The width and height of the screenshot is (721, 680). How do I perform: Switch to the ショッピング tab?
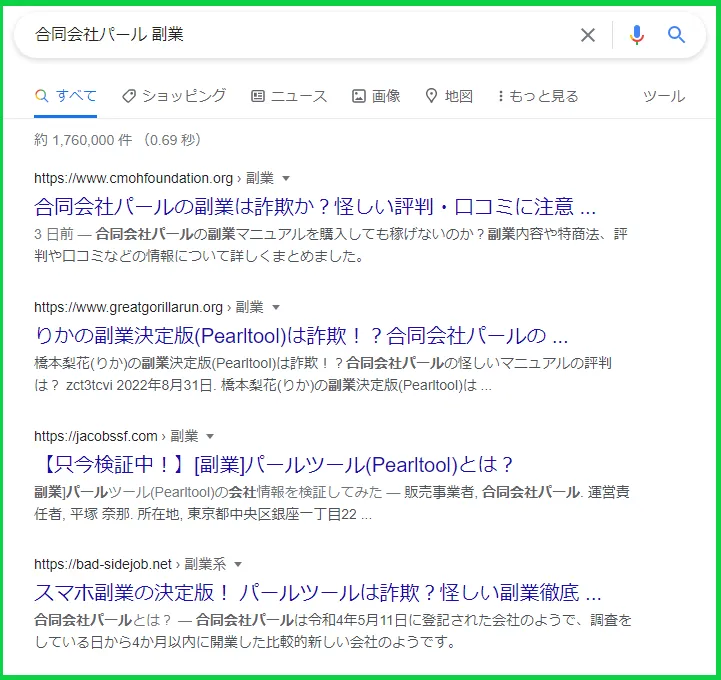click(x=174, y=96)
